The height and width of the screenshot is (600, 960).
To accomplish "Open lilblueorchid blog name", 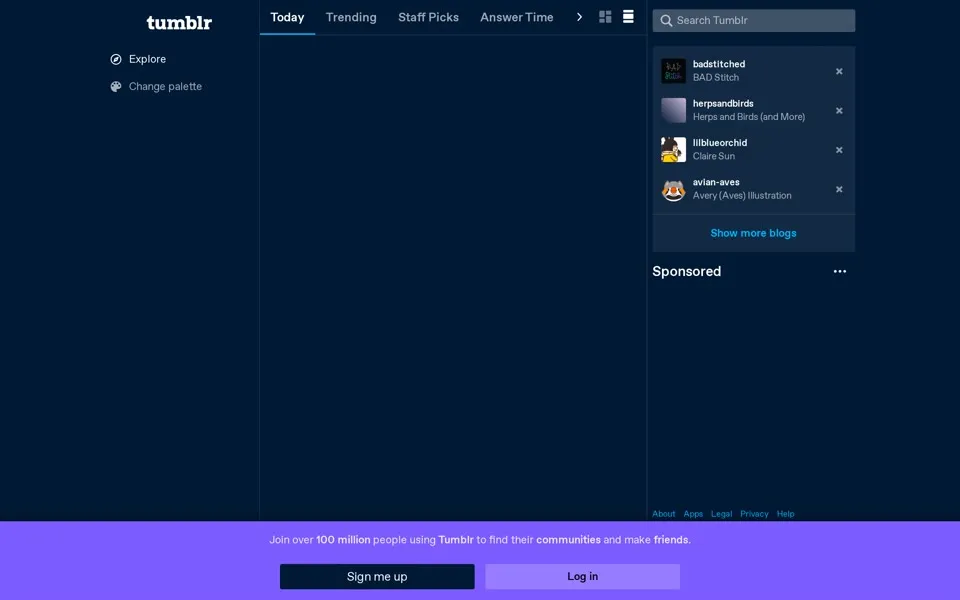I will coord(720,143).
